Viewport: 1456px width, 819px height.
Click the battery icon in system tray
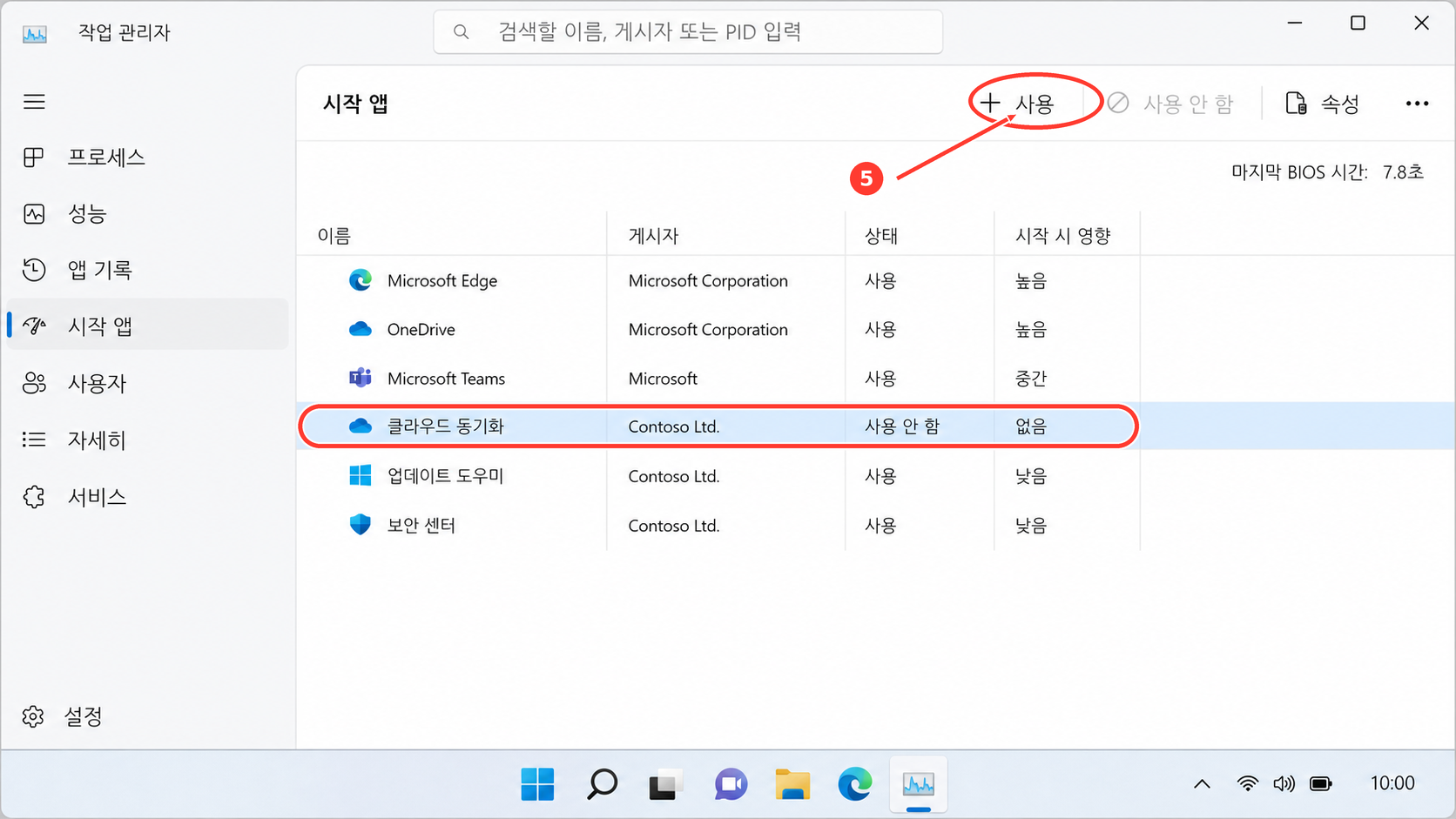coord(1321,784)
